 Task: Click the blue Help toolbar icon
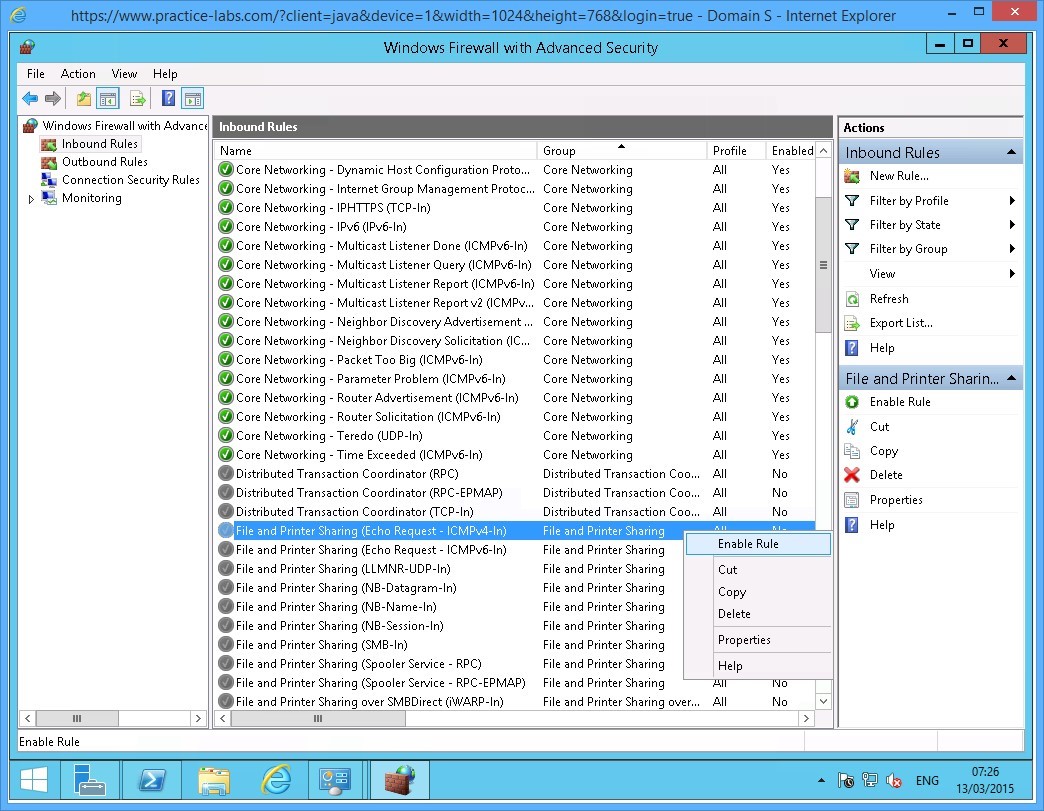pos(169,98)
